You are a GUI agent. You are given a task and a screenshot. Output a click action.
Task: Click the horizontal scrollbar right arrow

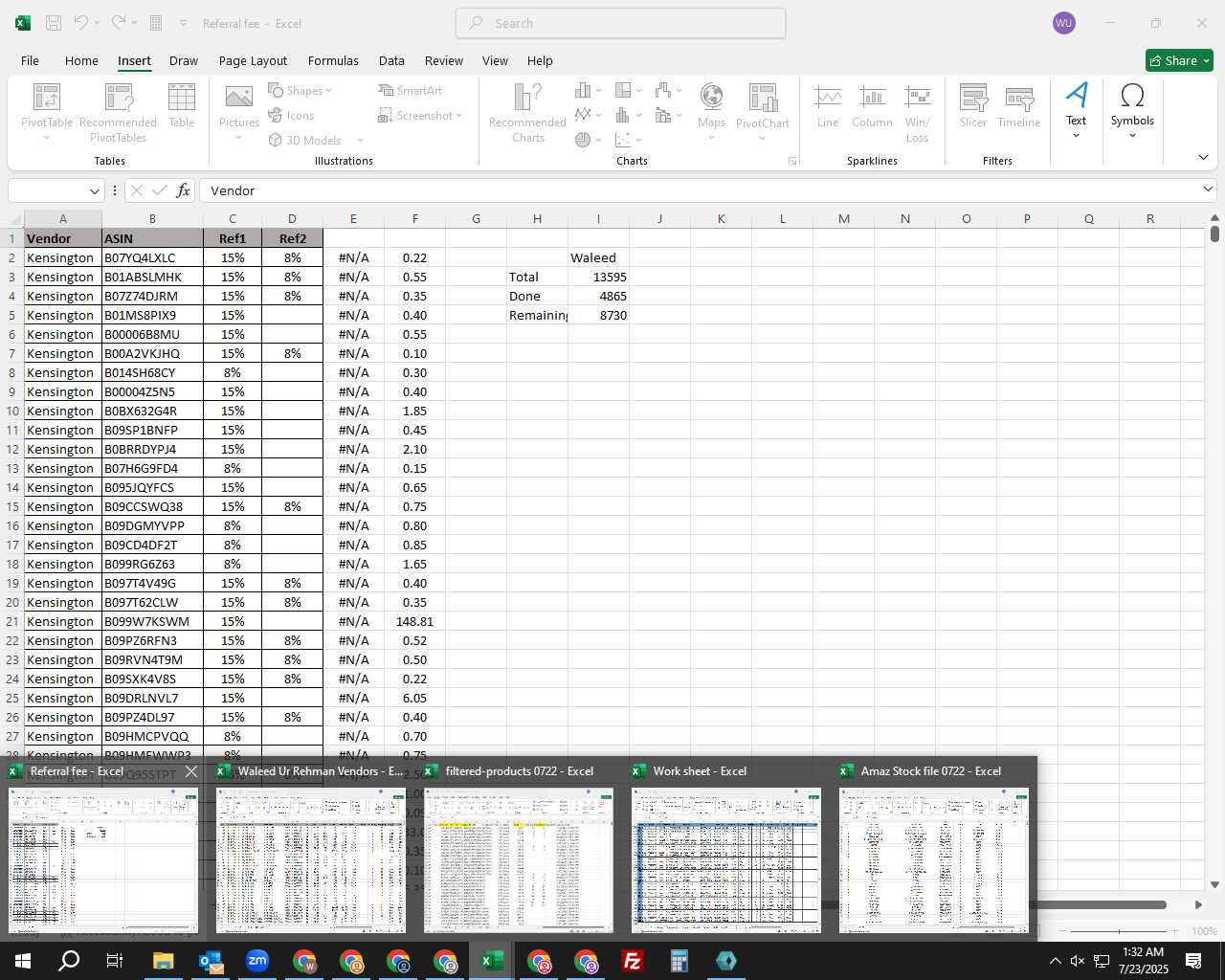[1197, 904]
